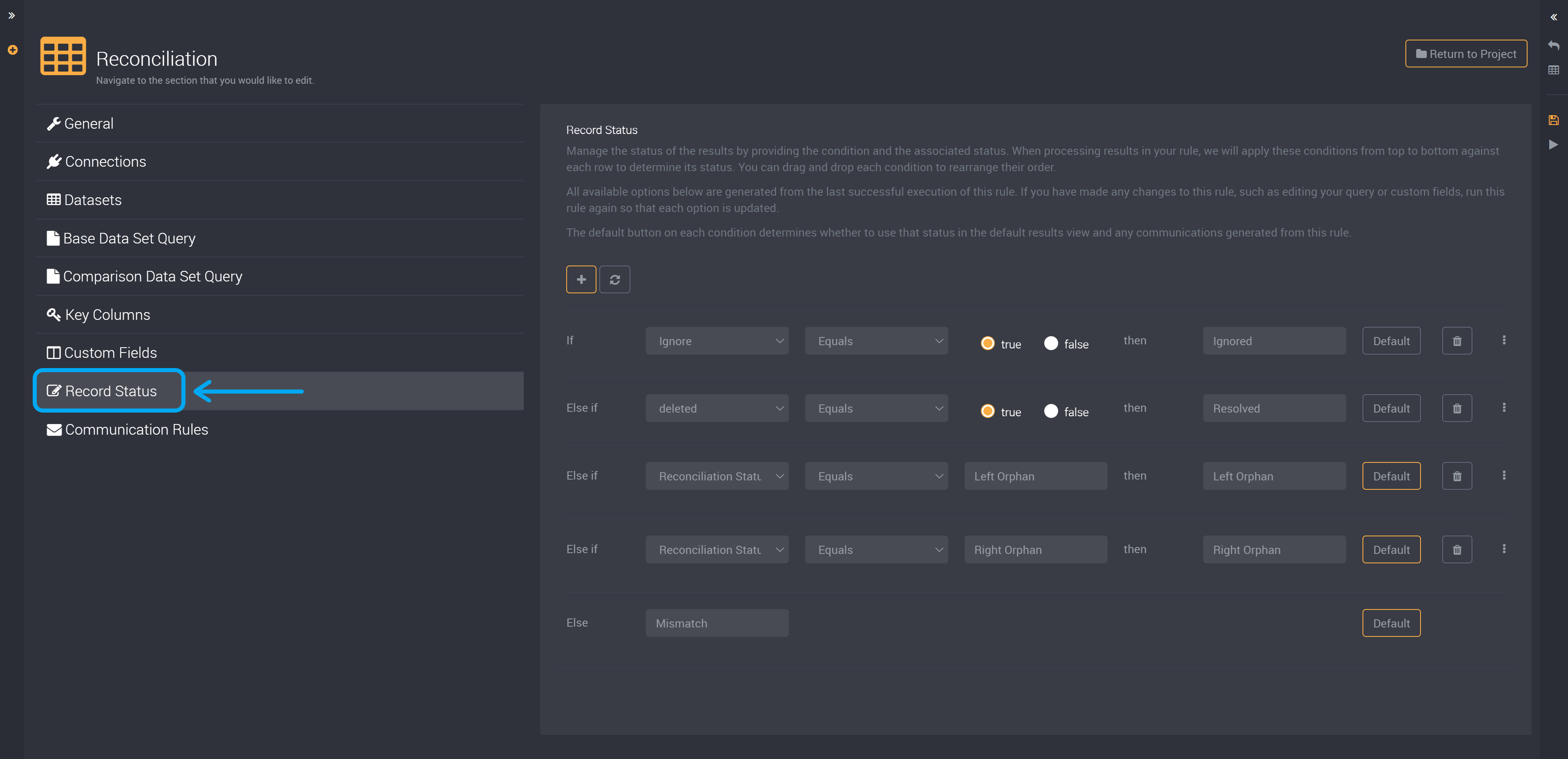This screenshot has width=1568, height=759.
Task: Edit the Right Orphan comparison value field
Action: 1035,549
